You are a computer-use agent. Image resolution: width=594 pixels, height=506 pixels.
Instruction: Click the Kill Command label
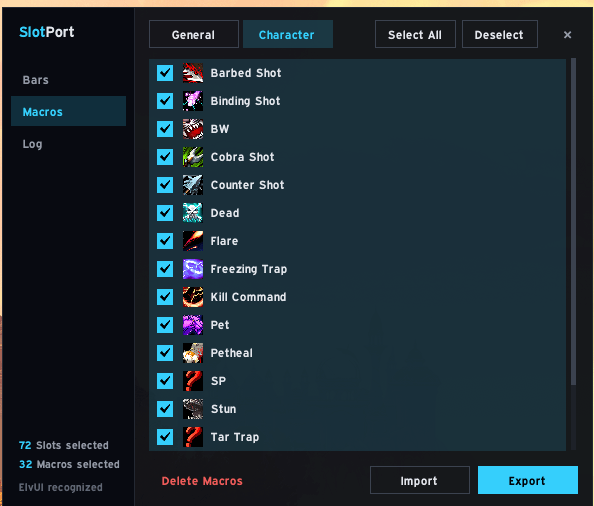(249, 297)
